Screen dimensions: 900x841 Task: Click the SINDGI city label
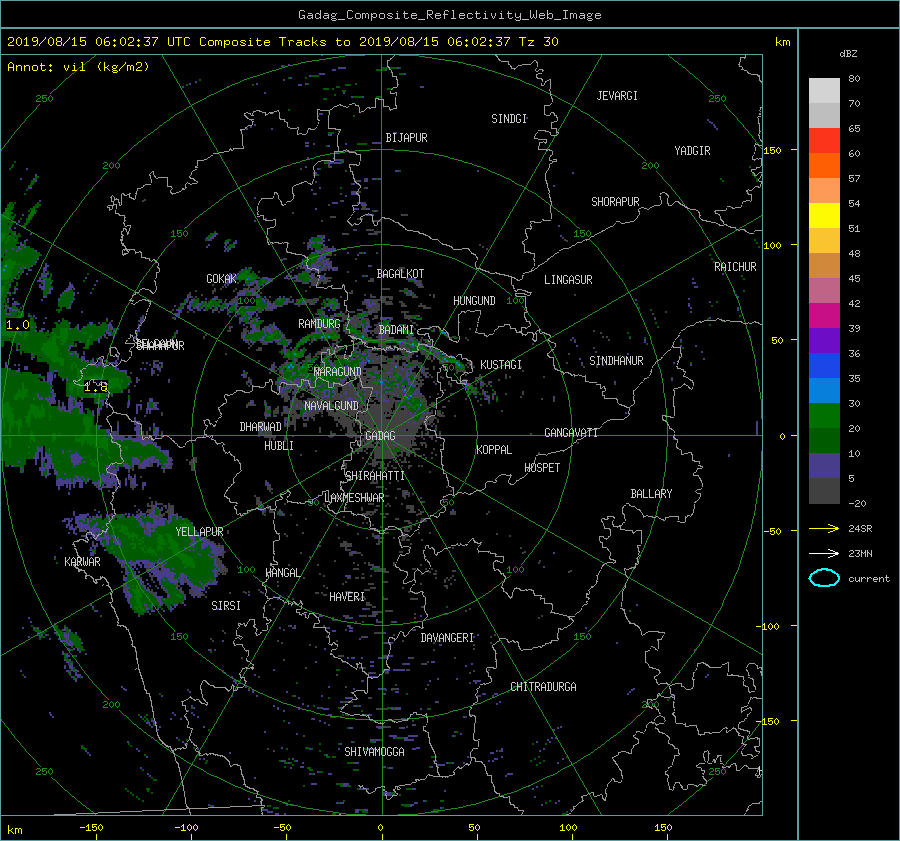pos(509,119)
